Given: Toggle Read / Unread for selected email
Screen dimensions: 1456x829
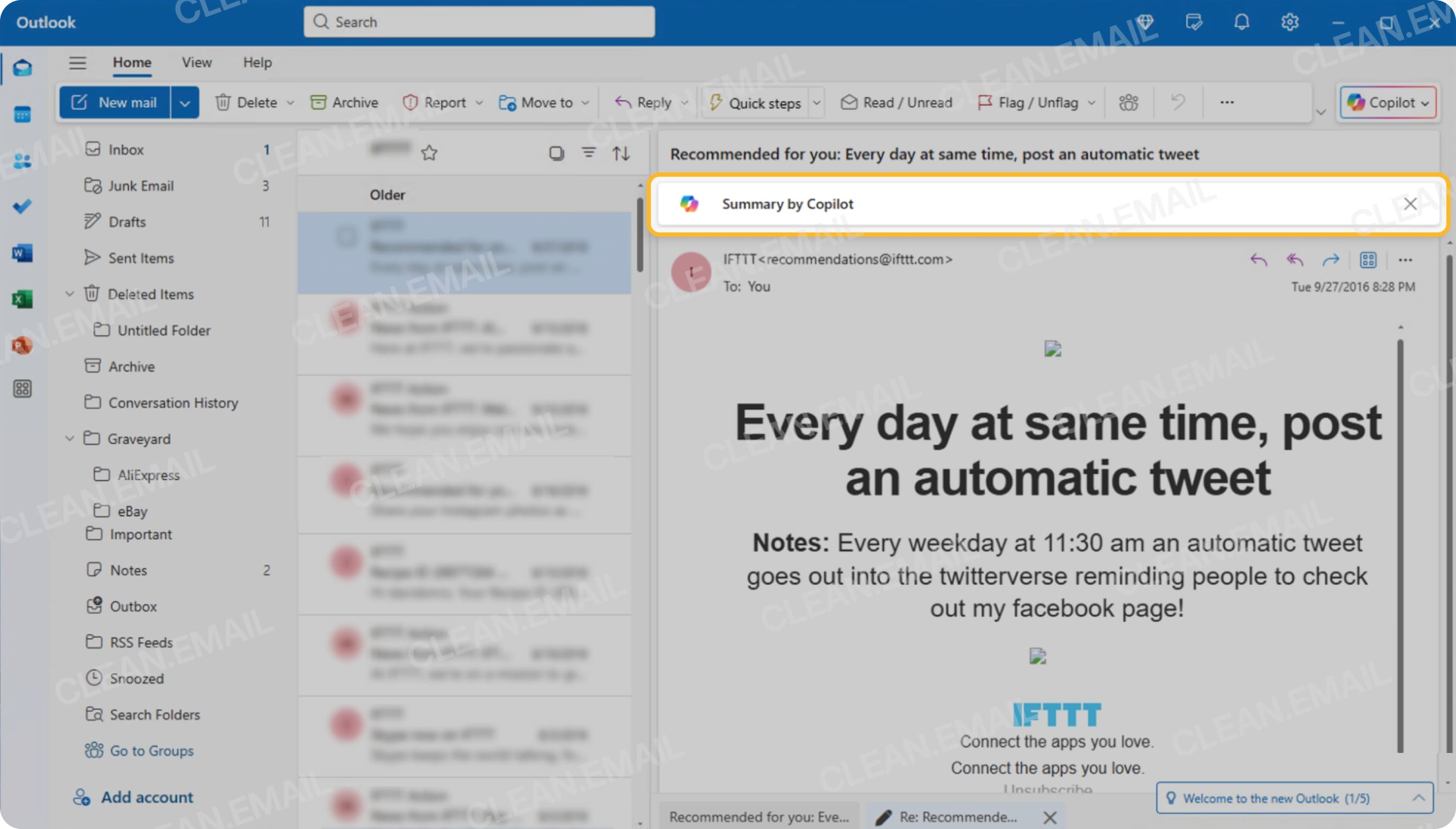Looking at the screenshot, I should coord(898,102).
